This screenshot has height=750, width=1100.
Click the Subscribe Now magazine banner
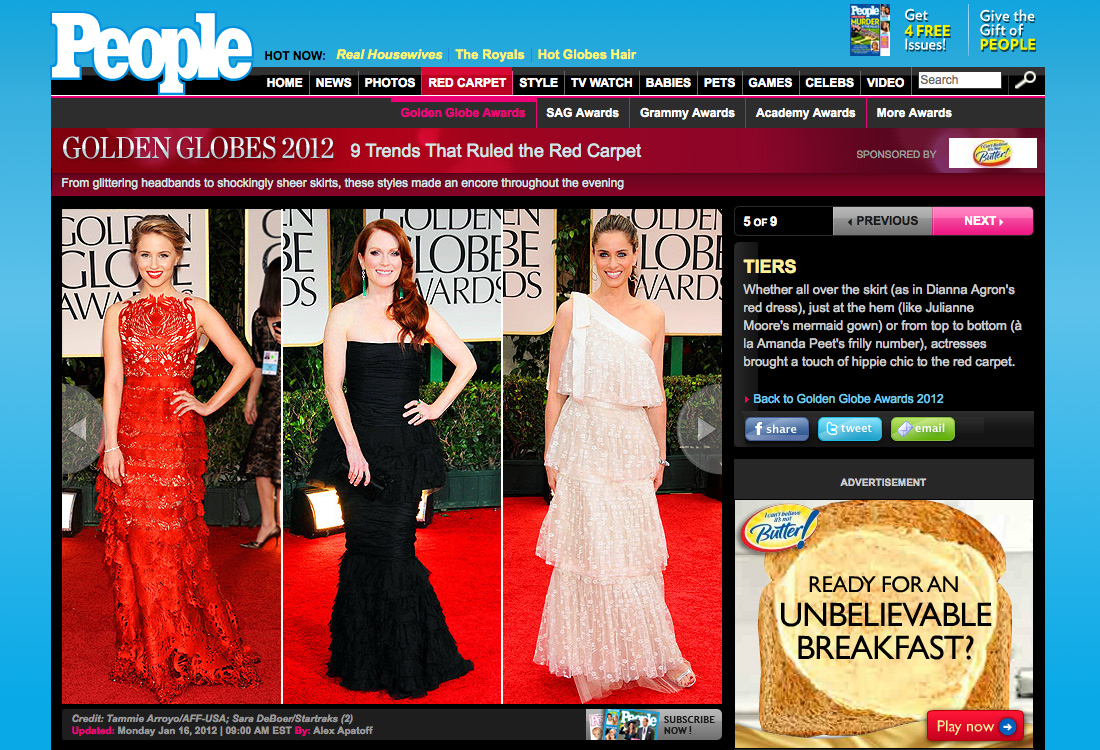pyautogui.click(x=654, y=725)
